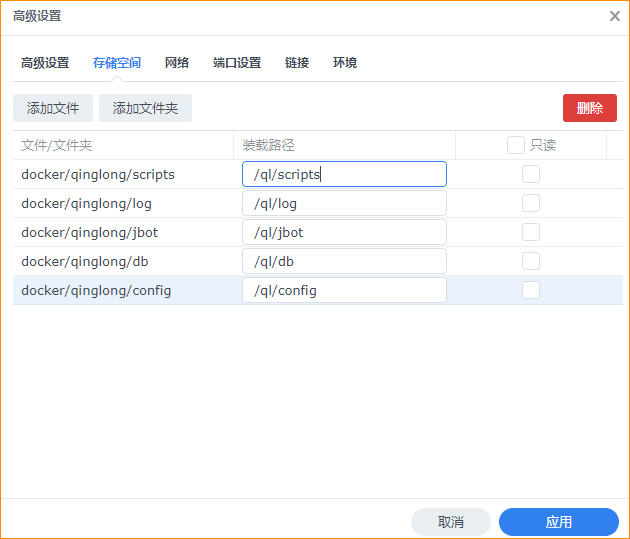Viewport: 630px width, 539px height.
Task: Close the 高级设置 dialog with X
Action: click(x=614, y=16)
